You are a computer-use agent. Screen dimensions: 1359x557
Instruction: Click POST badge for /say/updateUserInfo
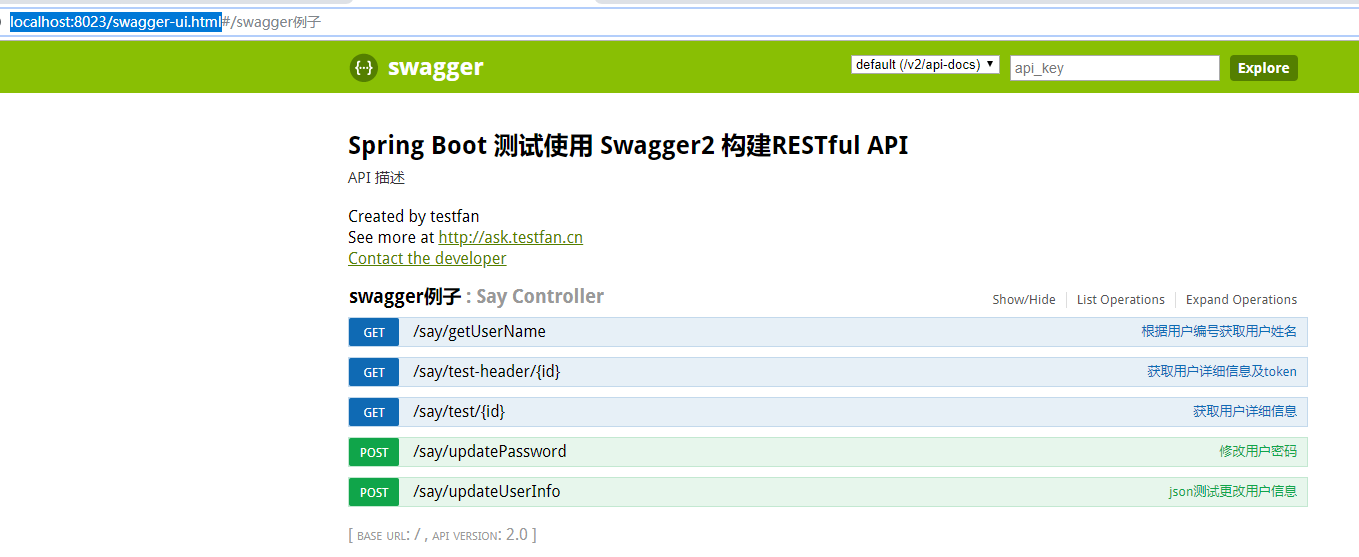(x=374, y=492)
